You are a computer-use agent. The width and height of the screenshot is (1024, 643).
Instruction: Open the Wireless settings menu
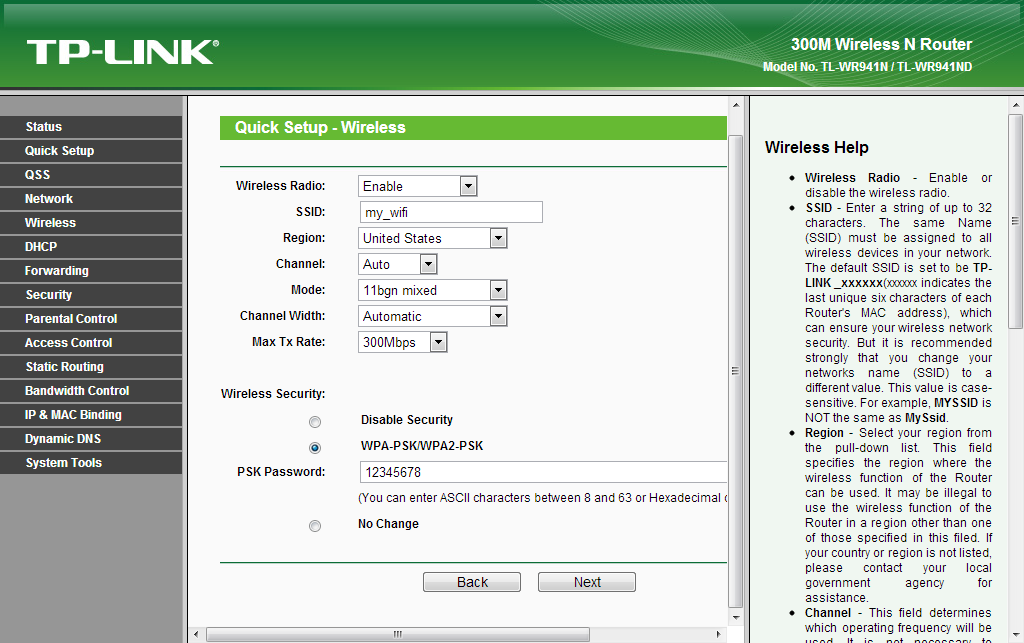(x=91, y=223)
